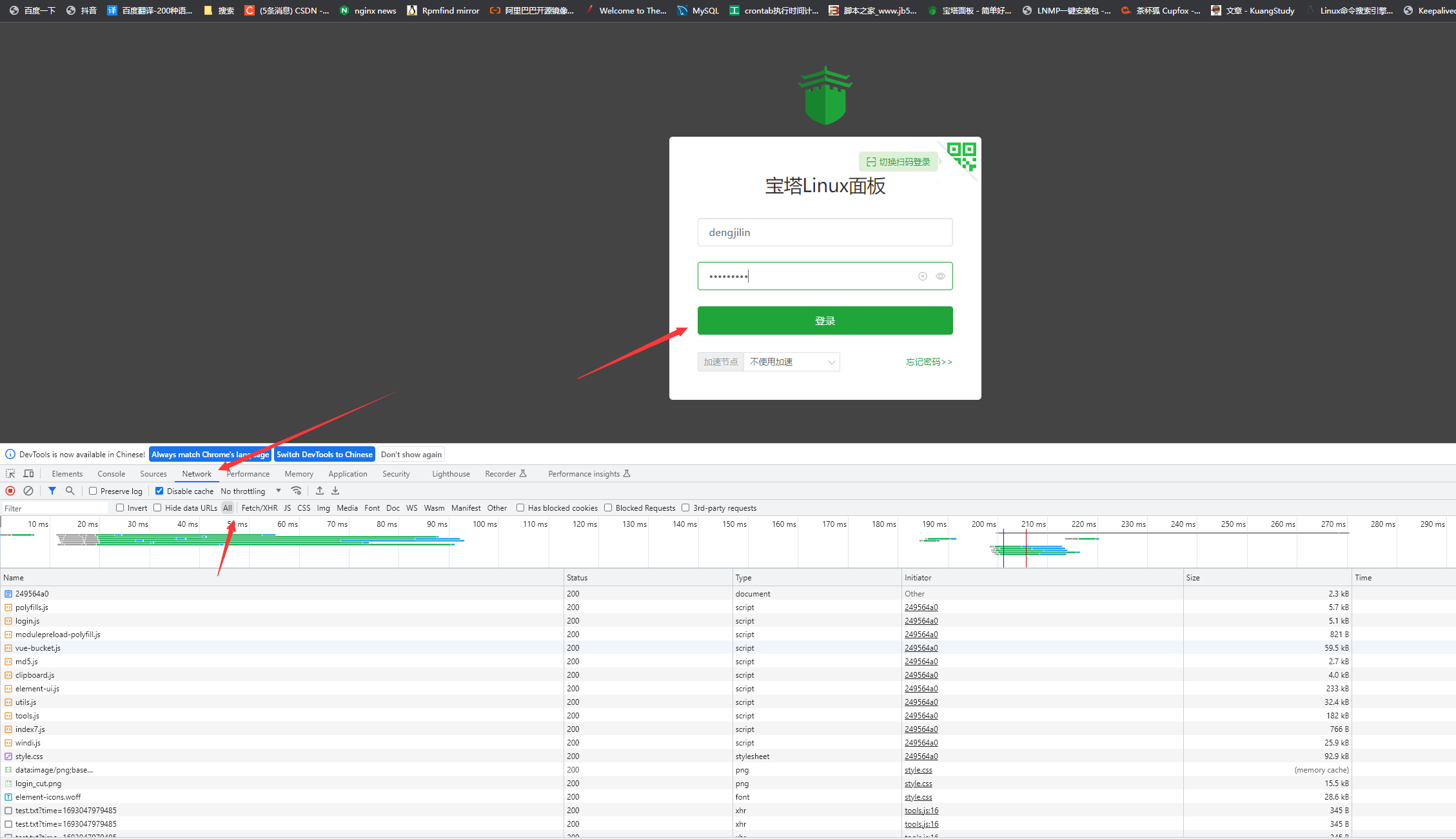
Task: Click the script icon beside polyfills.js
Action: [x=8, y=607]
